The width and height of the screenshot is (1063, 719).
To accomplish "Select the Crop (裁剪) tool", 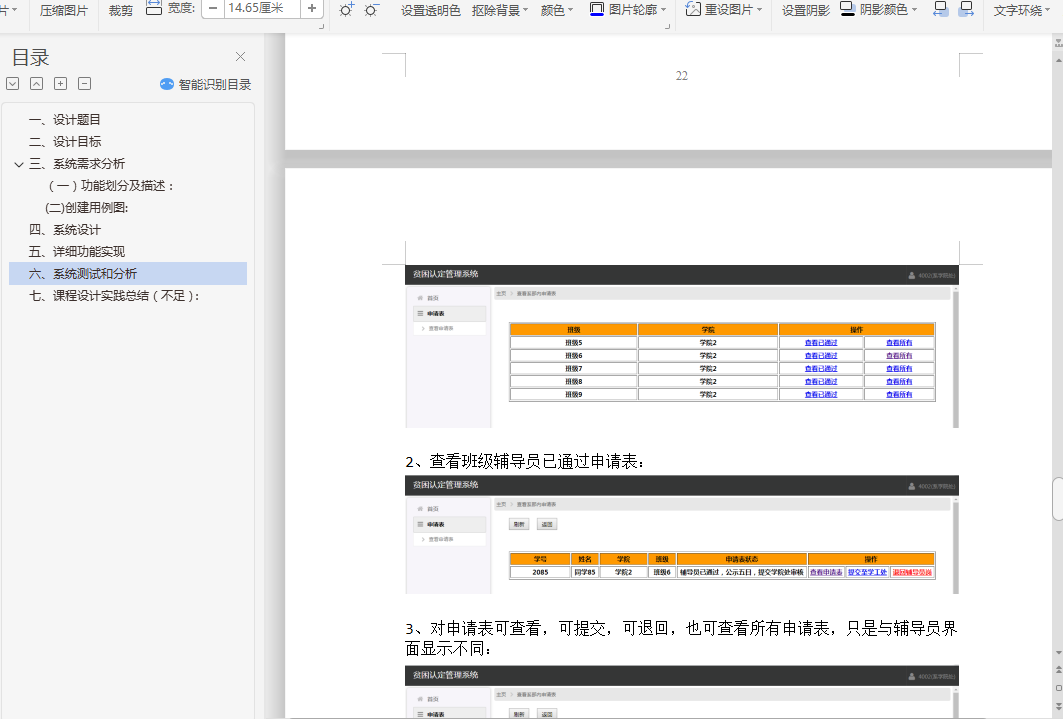I will tap(121, 10).
